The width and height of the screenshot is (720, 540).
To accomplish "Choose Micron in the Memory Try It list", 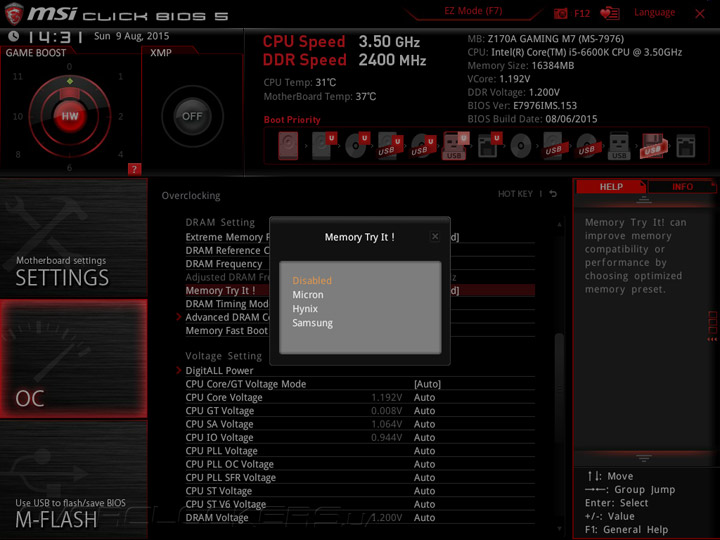I will pyautogui.click(x=308, y=294).
